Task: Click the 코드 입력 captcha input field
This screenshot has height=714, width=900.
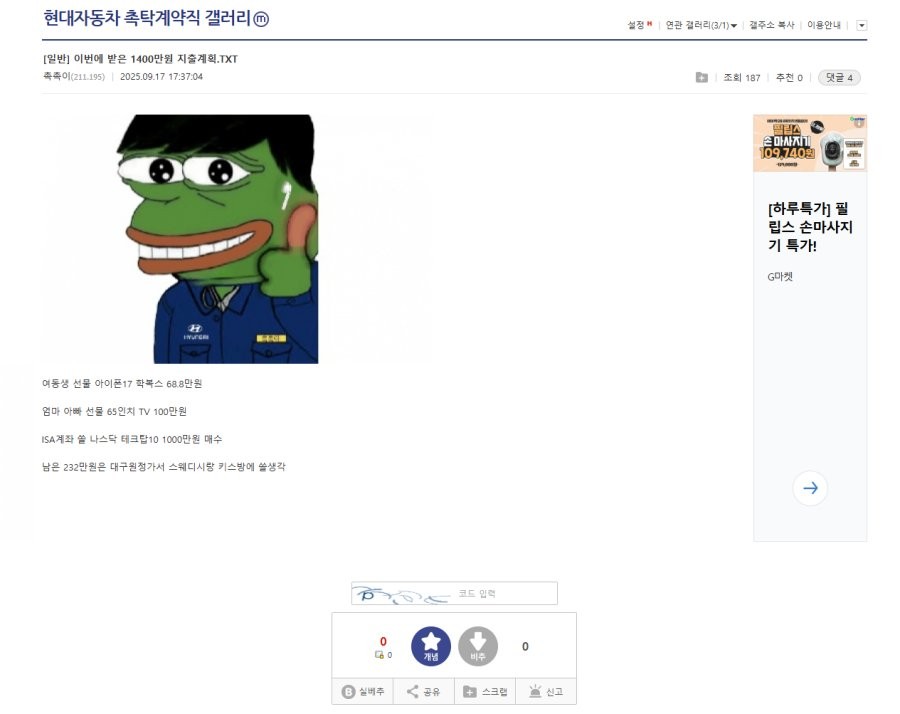Action: click(x=454, y=593)
